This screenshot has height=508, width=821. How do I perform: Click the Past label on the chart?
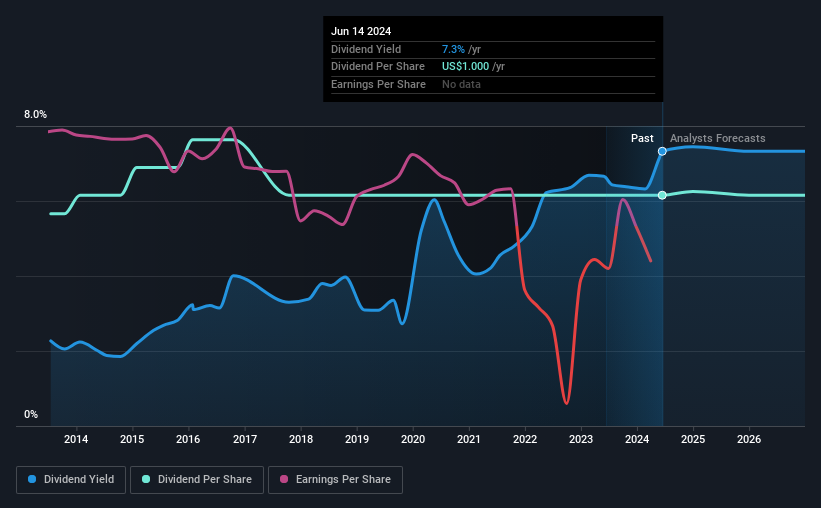click(642, 138)
